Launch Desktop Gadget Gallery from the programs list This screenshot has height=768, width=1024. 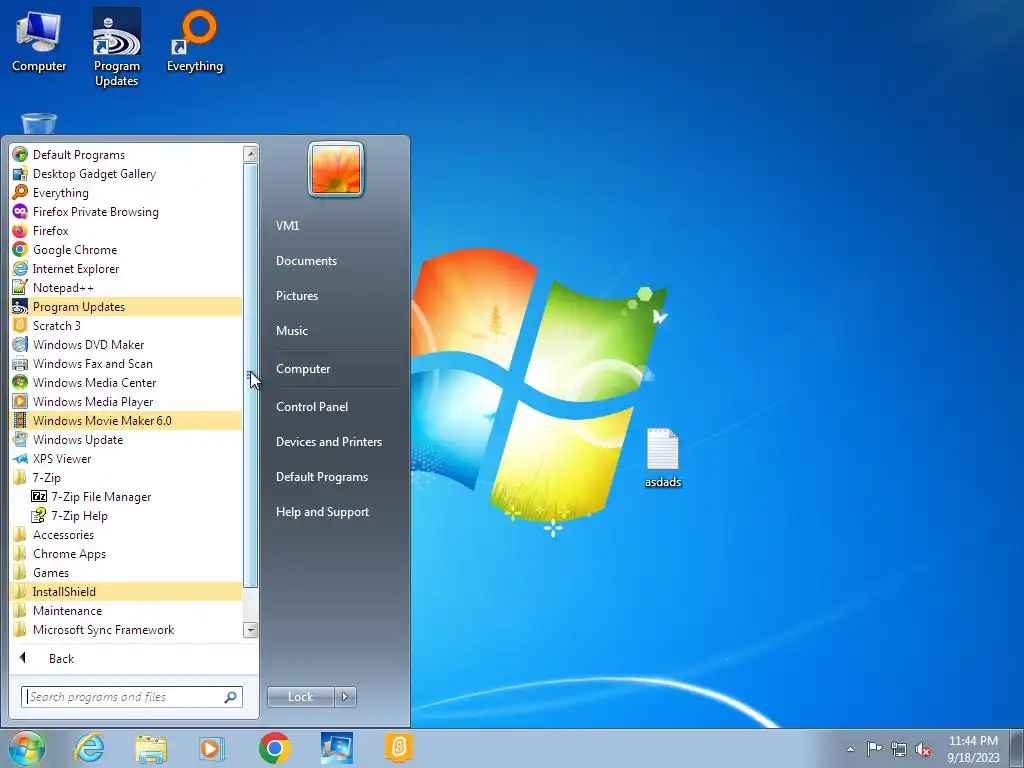click(126, 174)
